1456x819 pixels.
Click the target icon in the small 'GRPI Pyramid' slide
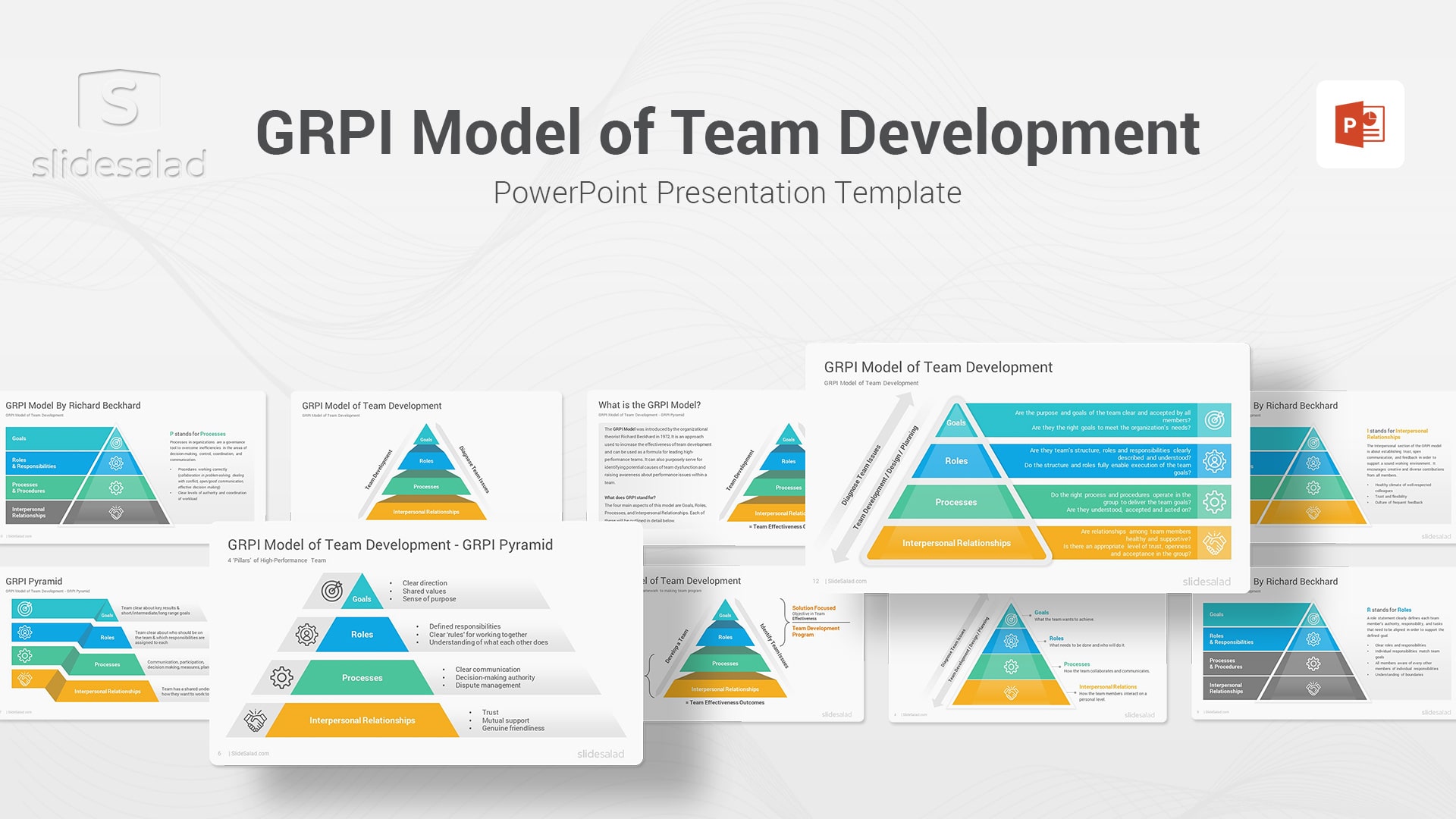click(25, 609)
